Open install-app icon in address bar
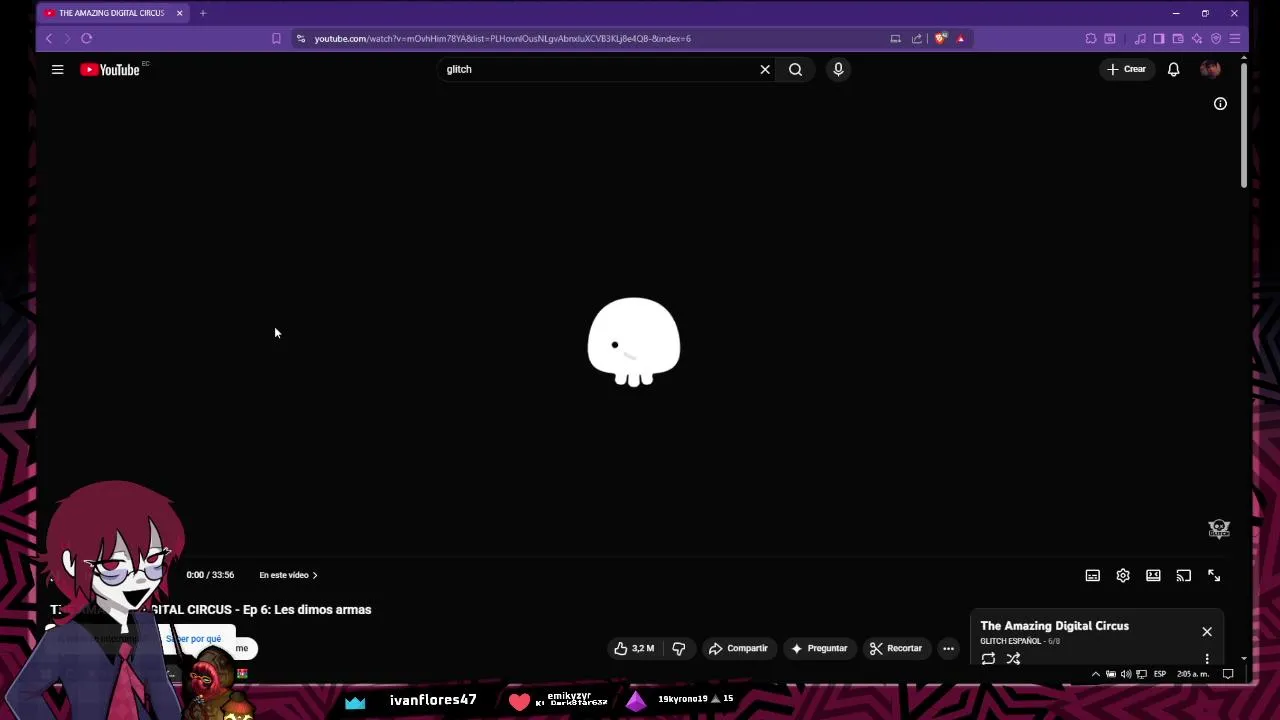This screenshot has width=1280, height=720. coord(895,38)
